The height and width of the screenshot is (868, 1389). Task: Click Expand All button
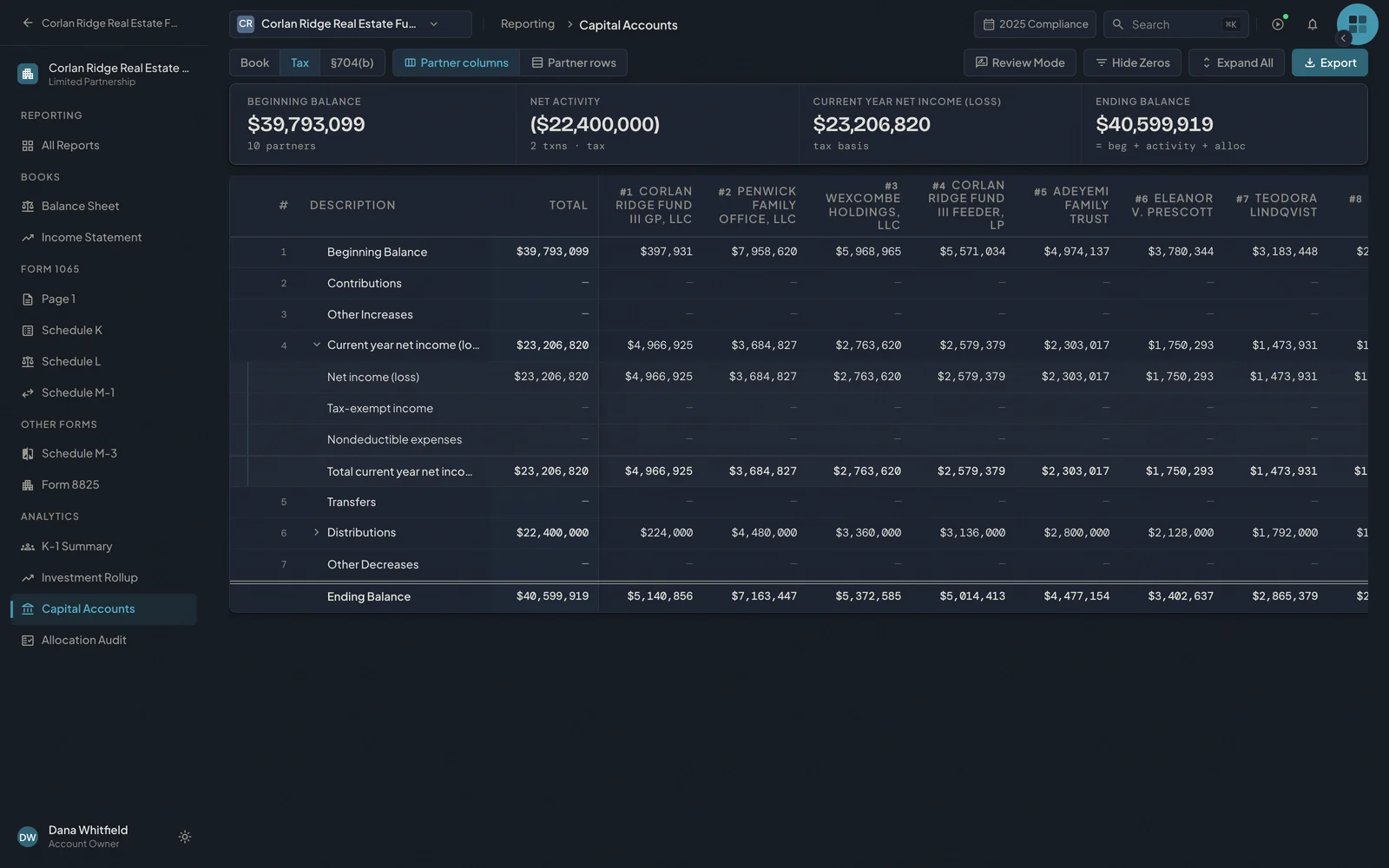click(x=1236, y=62)
